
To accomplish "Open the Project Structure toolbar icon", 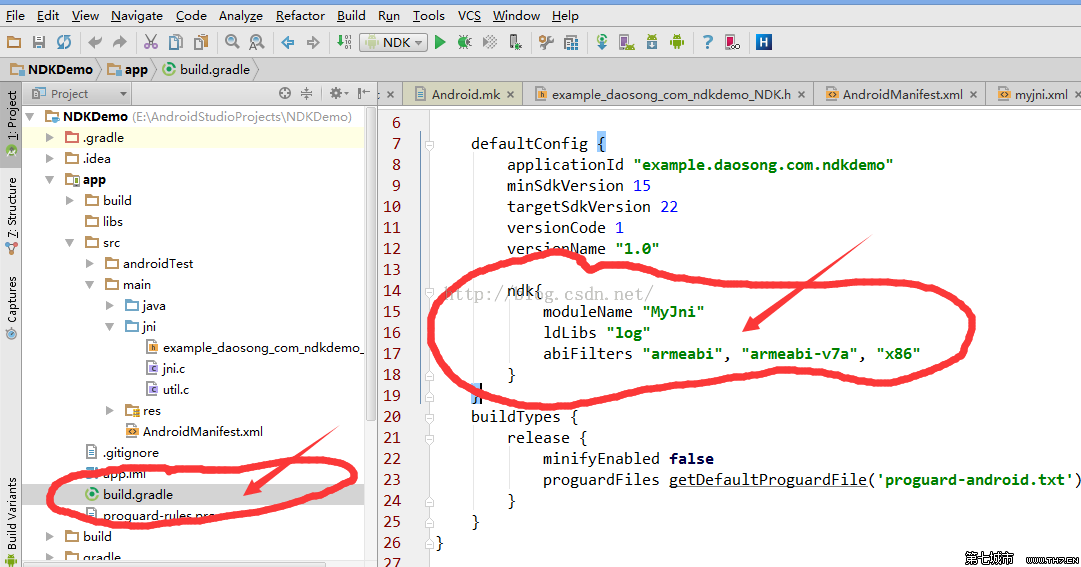I will point(571,43).
